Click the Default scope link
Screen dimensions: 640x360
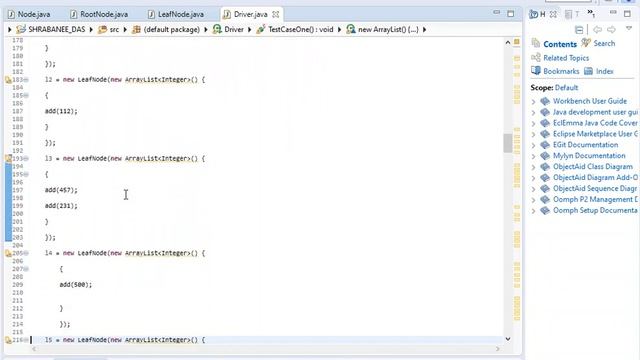click(566, 88)
